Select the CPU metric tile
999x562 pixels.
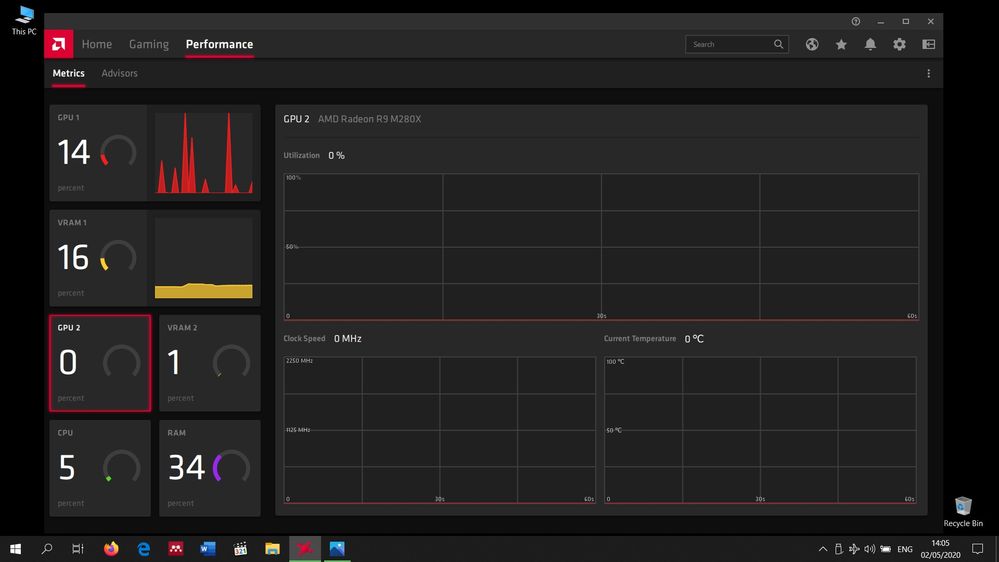coord(100,468)
